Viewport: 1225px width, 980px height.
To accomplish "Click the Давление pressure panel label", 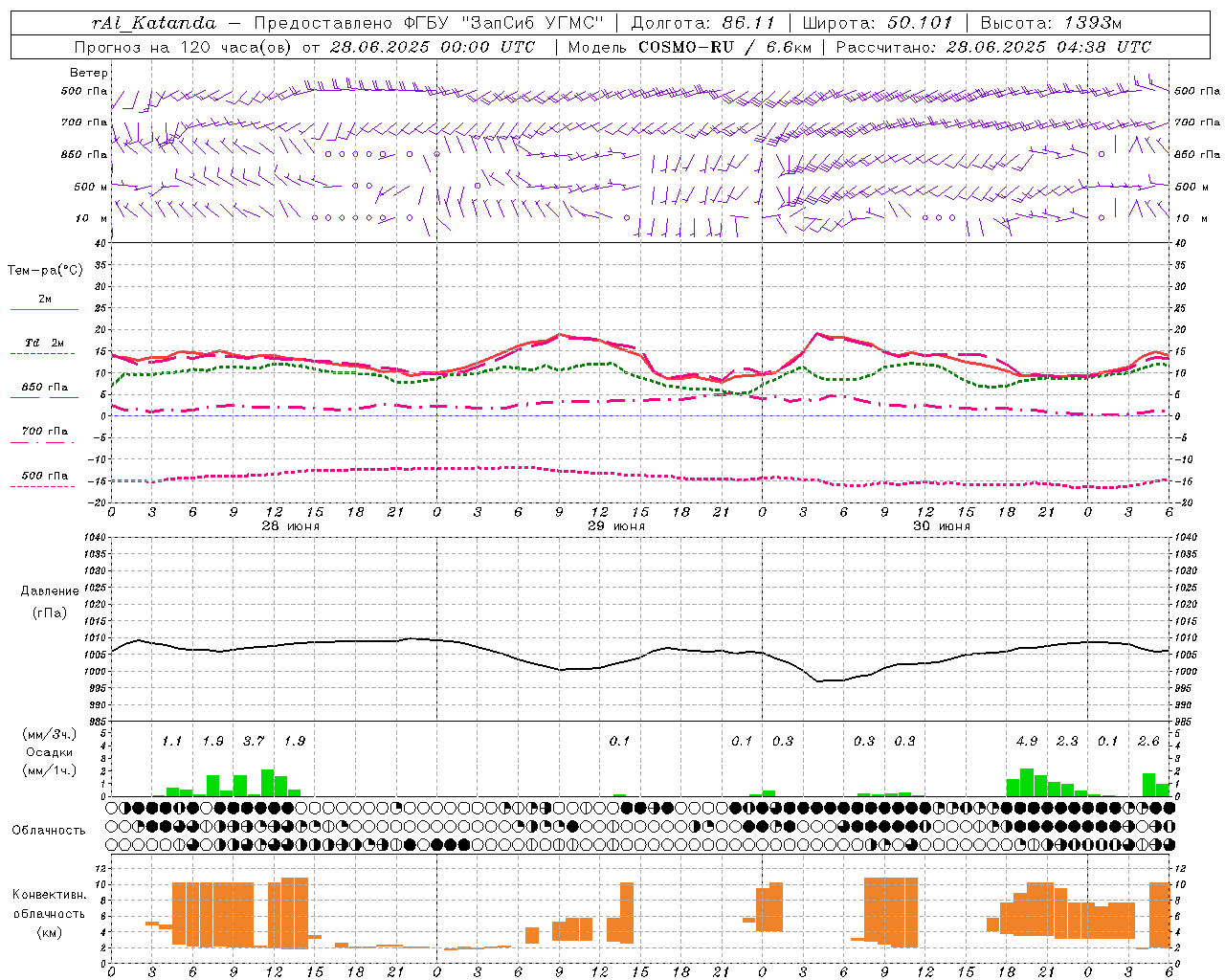I will pyautogui.click(x=50, y=591).
